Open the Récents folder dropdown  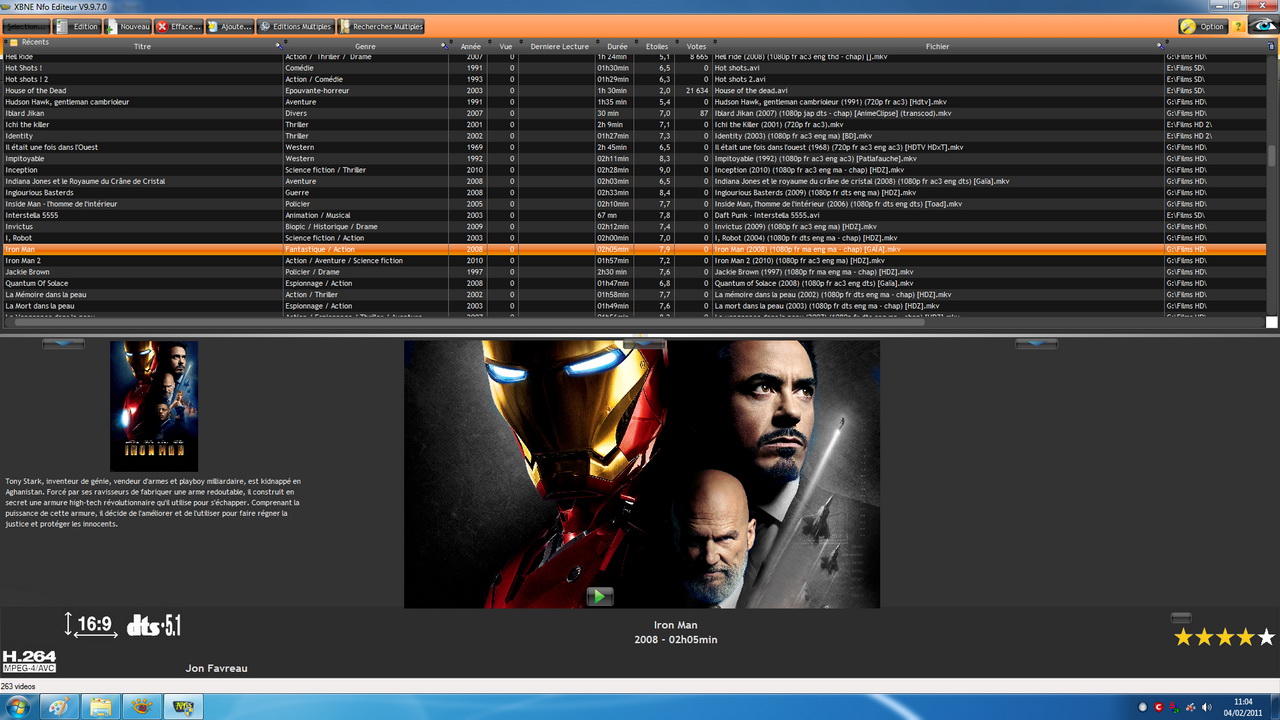pyautogui.click(x=14, y=43)
